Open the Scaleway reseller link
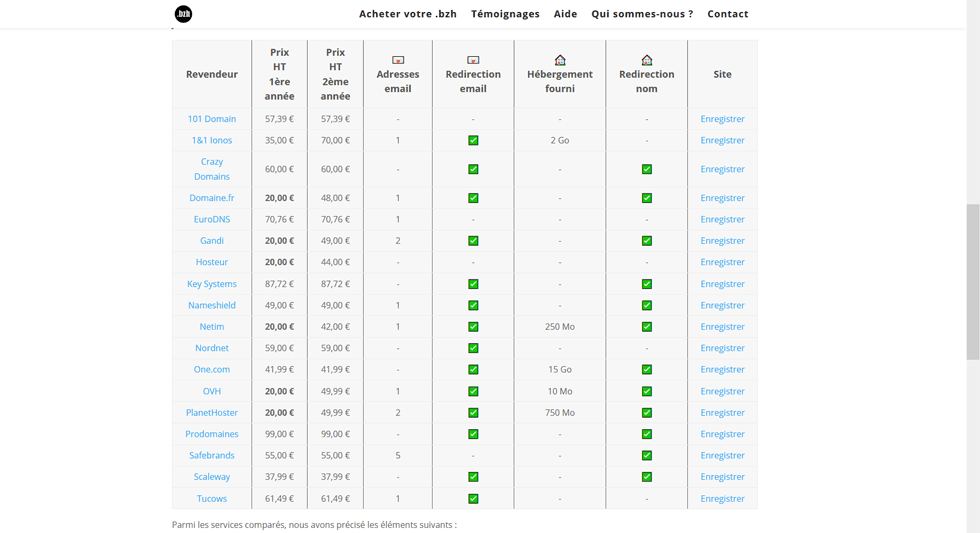The height and width of the screenshot is (533, 980). pyautogui.click(x=212, y=477)
